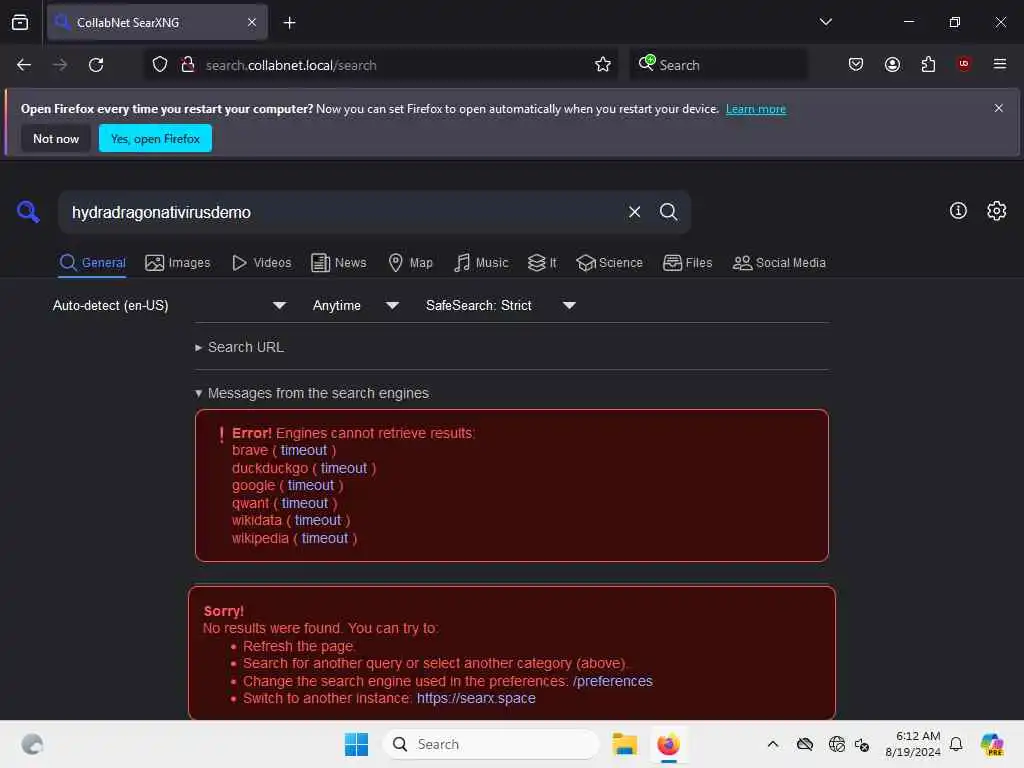Open the Anytime time range dropdown
The width and height of the screenshot is (1024, 768).
pyautogui.click(x=355, y=305)
